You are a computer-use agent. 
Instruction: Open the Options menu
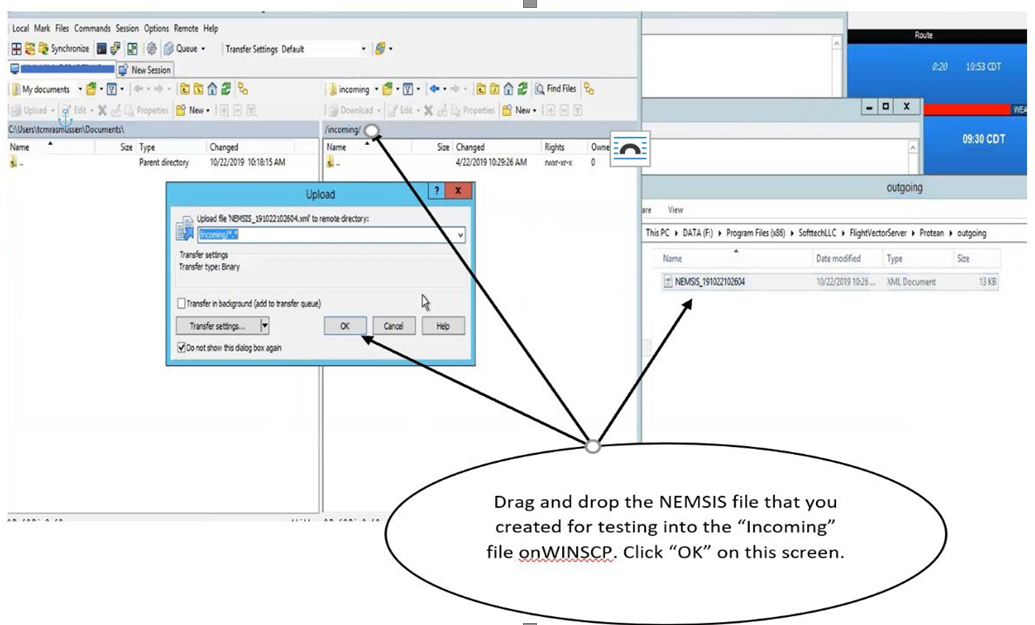pos(156,28)
